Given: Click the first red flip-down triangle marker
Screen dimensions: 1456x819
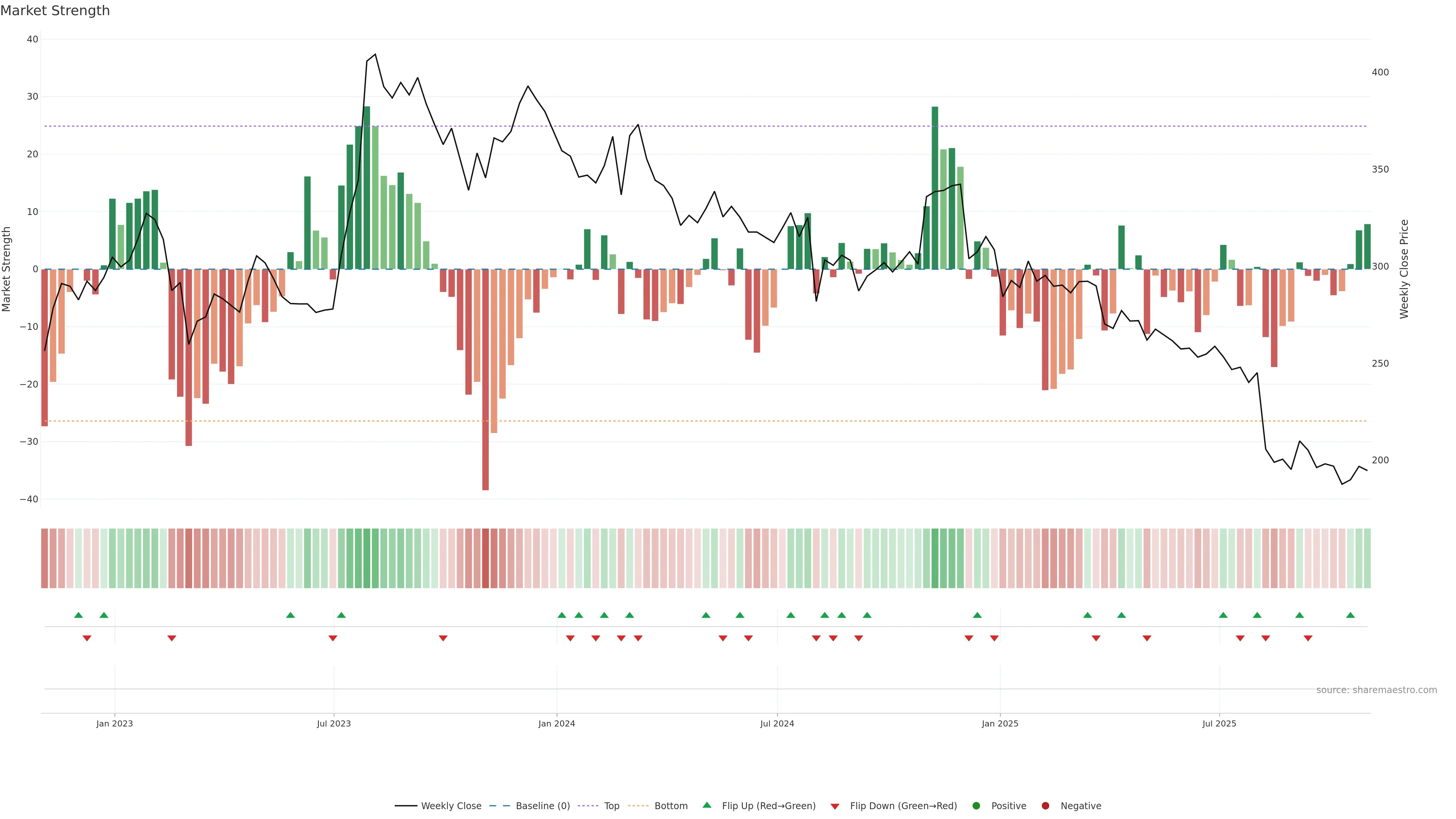Looking at the screenshot, I should 87,638.
